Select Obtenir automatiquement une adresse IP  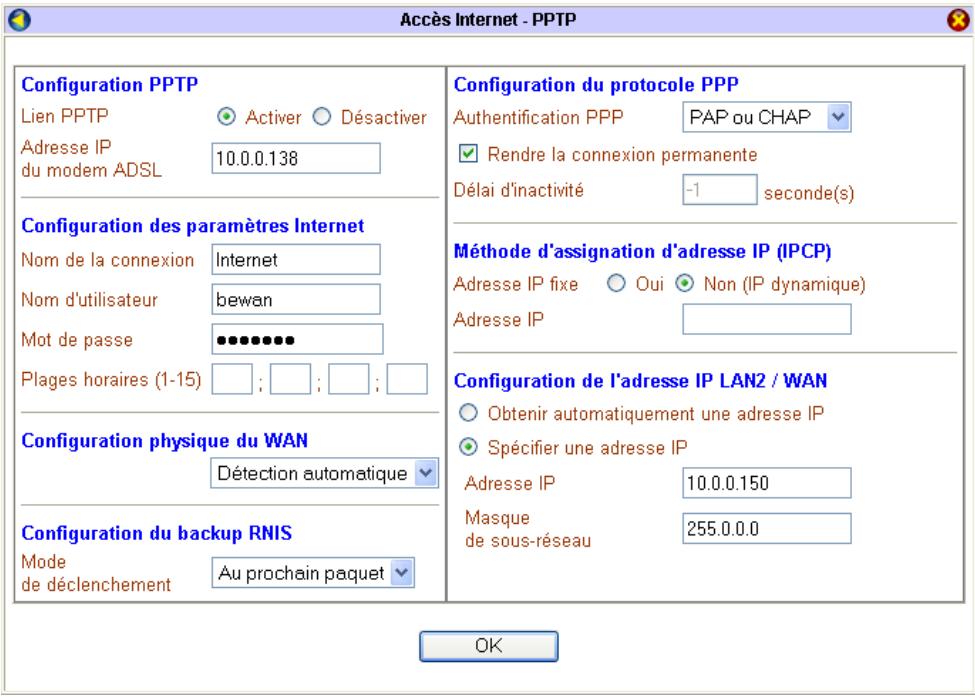click(468, 413)
